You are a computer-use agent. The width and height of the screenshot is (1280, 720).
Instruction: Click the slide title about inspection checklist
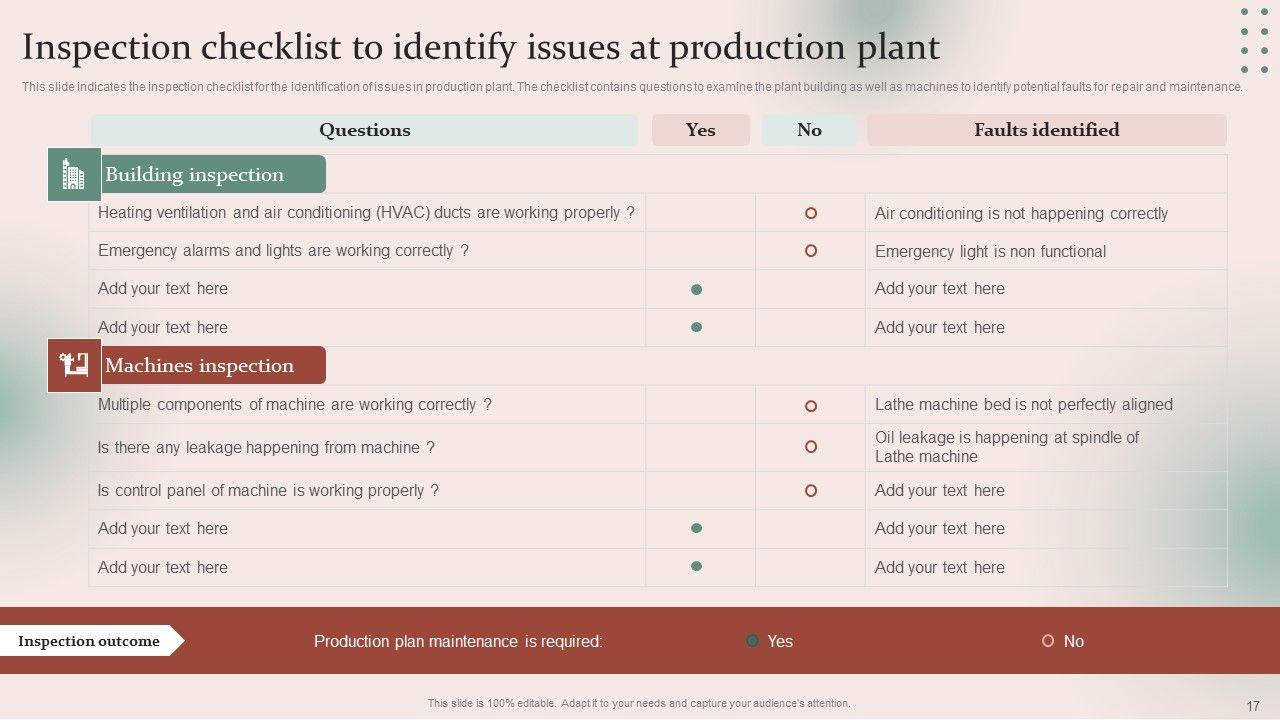481,47
